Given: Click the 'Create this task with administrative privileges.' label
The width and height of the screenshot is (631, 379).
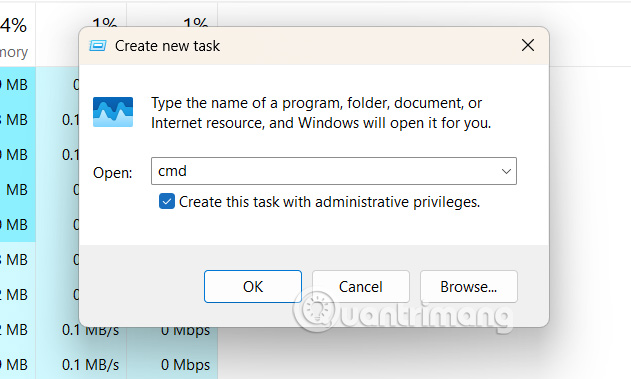Looking at the screenshot, I should pyautogui.click(x=329, y=202).
